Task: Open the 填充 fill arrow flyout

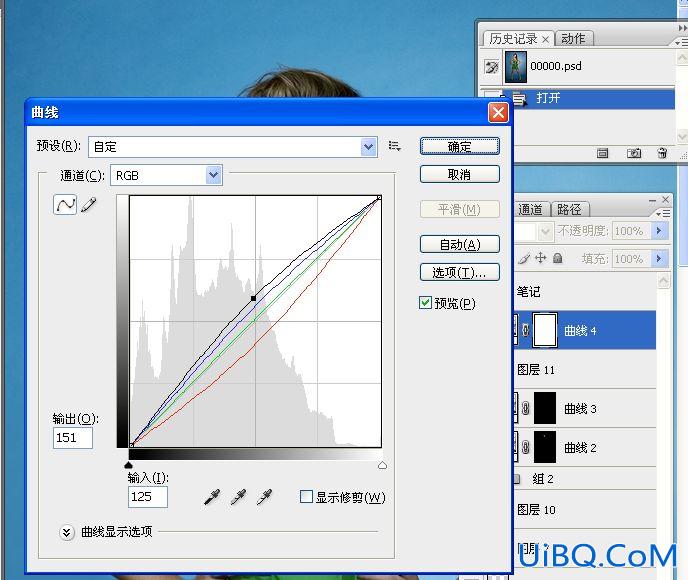Action: (x=659, y=258)
